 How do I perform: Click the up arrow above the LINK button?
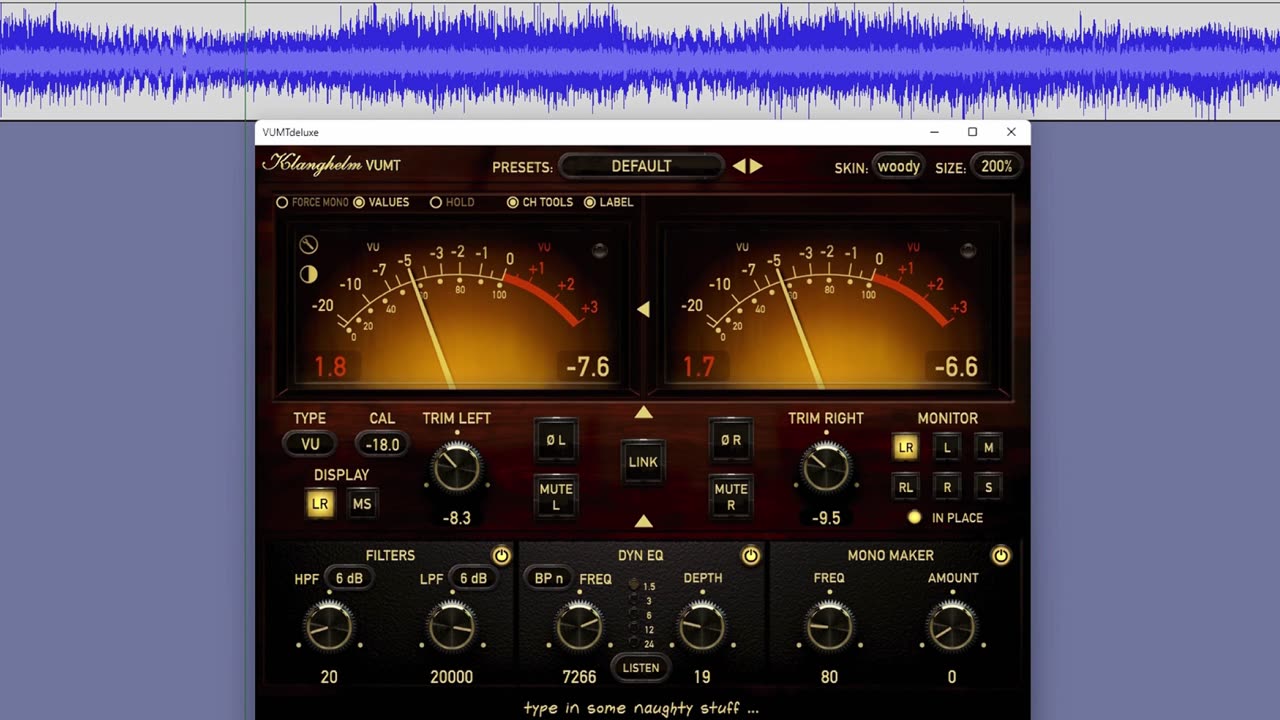(643, 412)
